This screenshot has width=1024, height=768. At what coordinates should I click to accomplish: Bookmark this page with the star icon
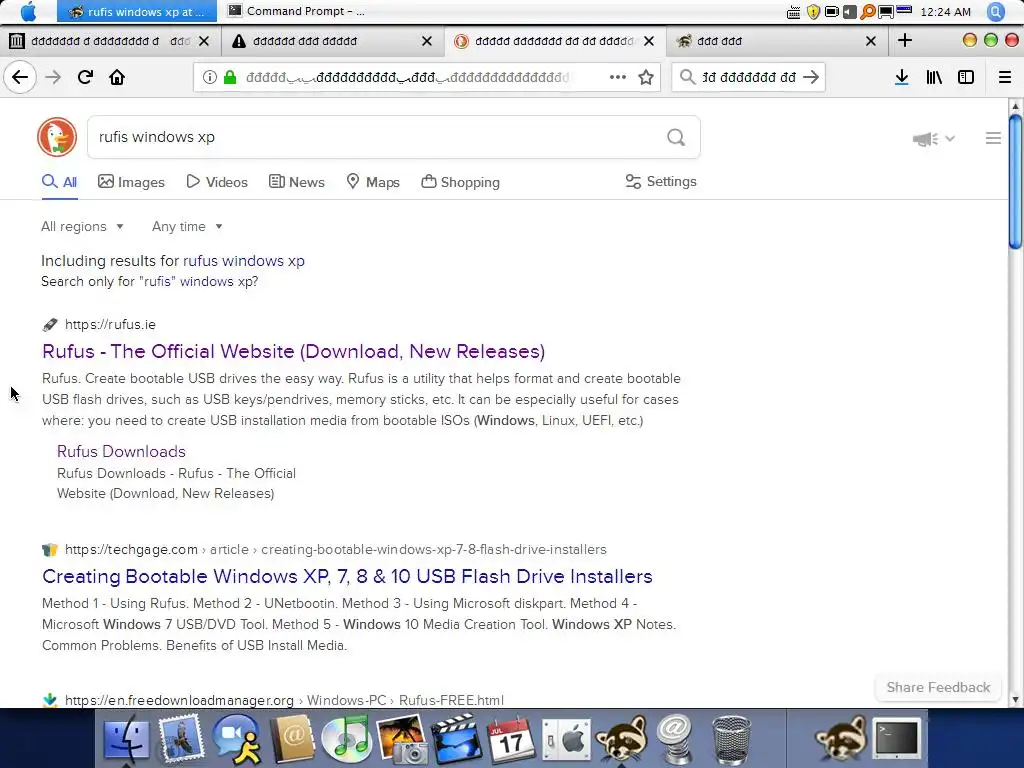pos(646,77)
